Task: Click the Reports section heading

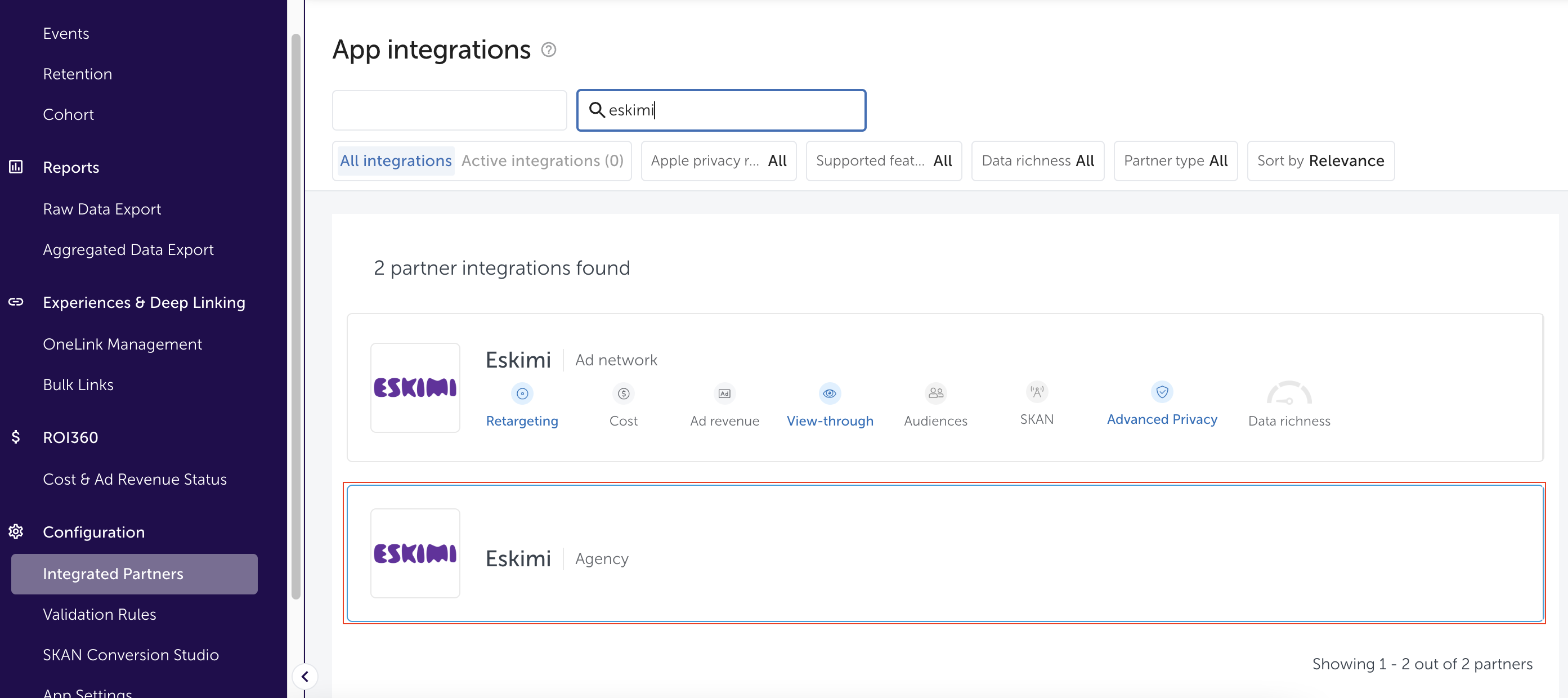Action: (70, 167)
